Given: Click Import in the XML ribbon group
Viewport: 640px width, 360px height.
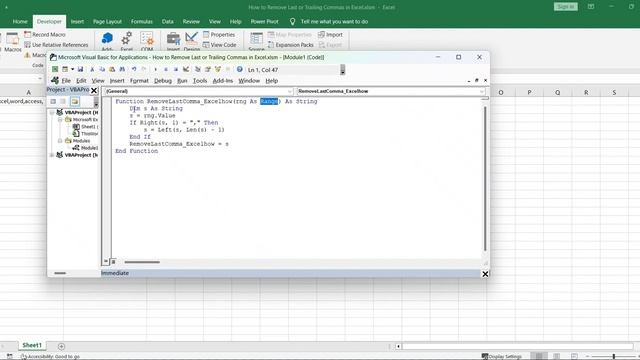Looking at the screenshot, I should (330, 35).
